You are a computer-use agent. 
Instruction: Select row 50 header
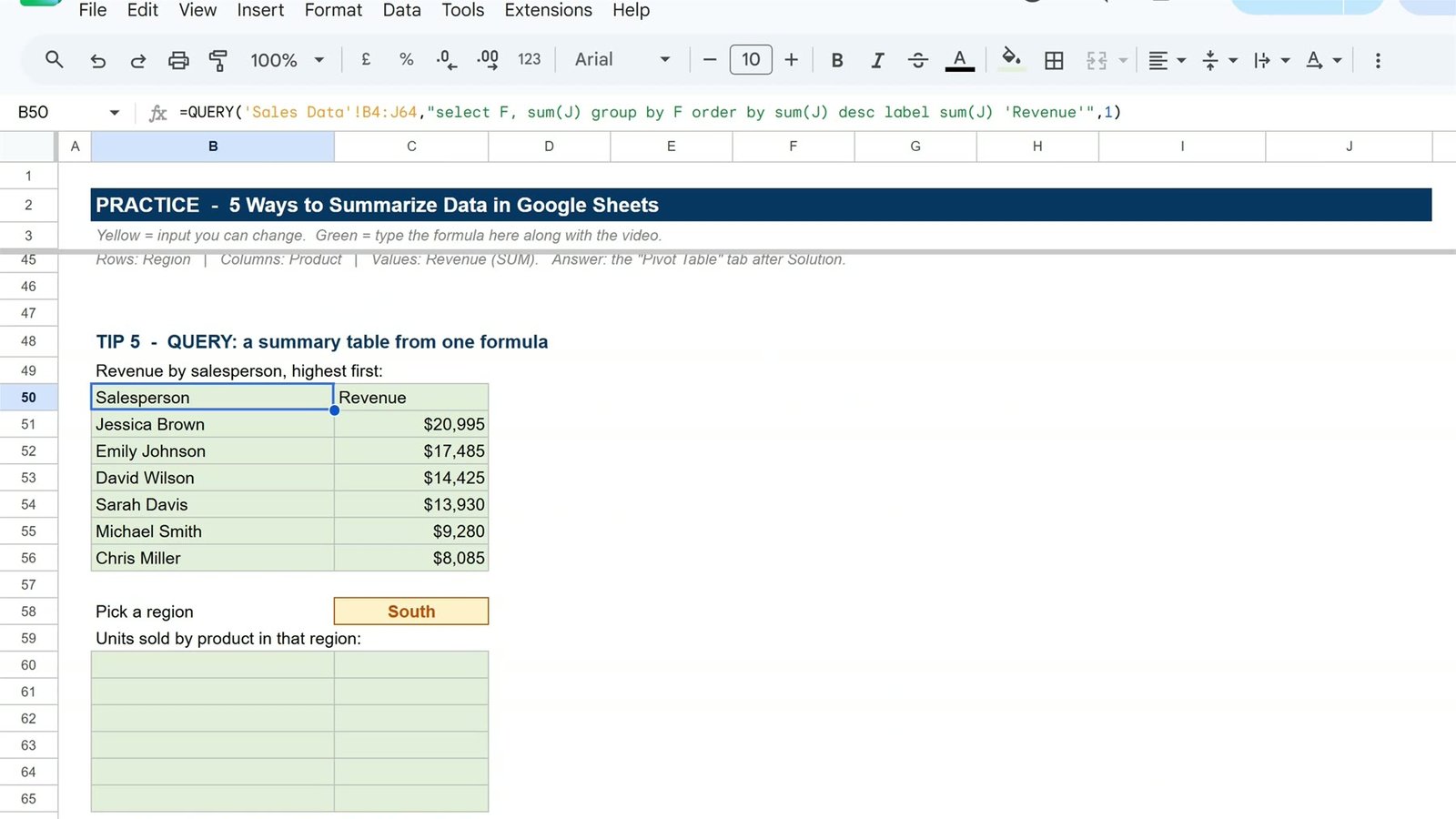(x=29, y=398)
